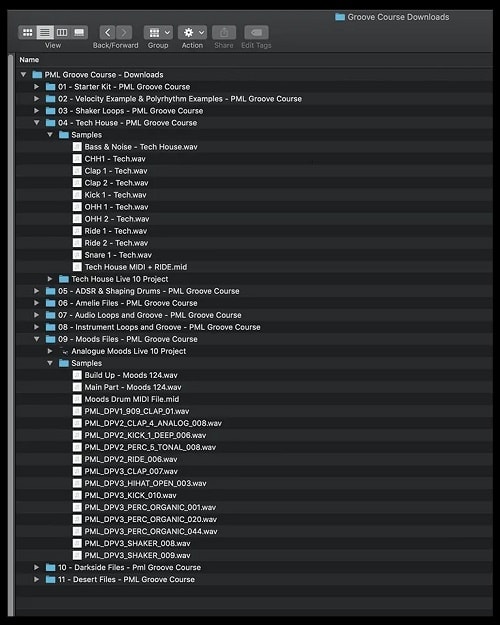This screenshot has width=500, height=625.
Task: Click the Edit Tags icon
Action: (x=256, y=32)
